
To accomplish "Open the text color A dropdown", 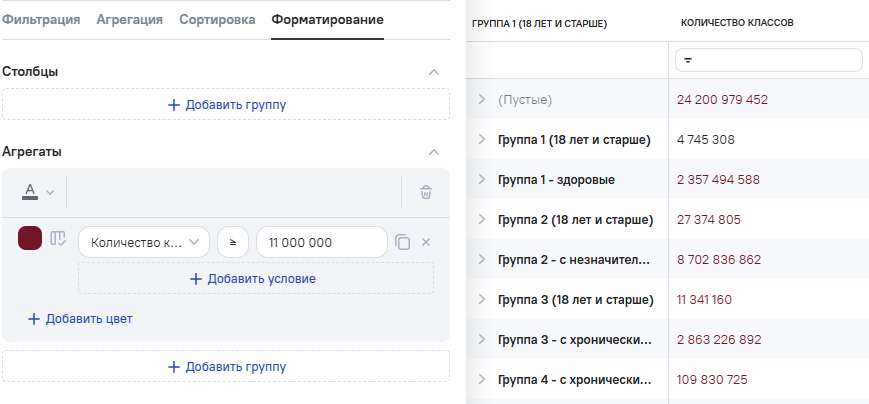I will [38, 192].
